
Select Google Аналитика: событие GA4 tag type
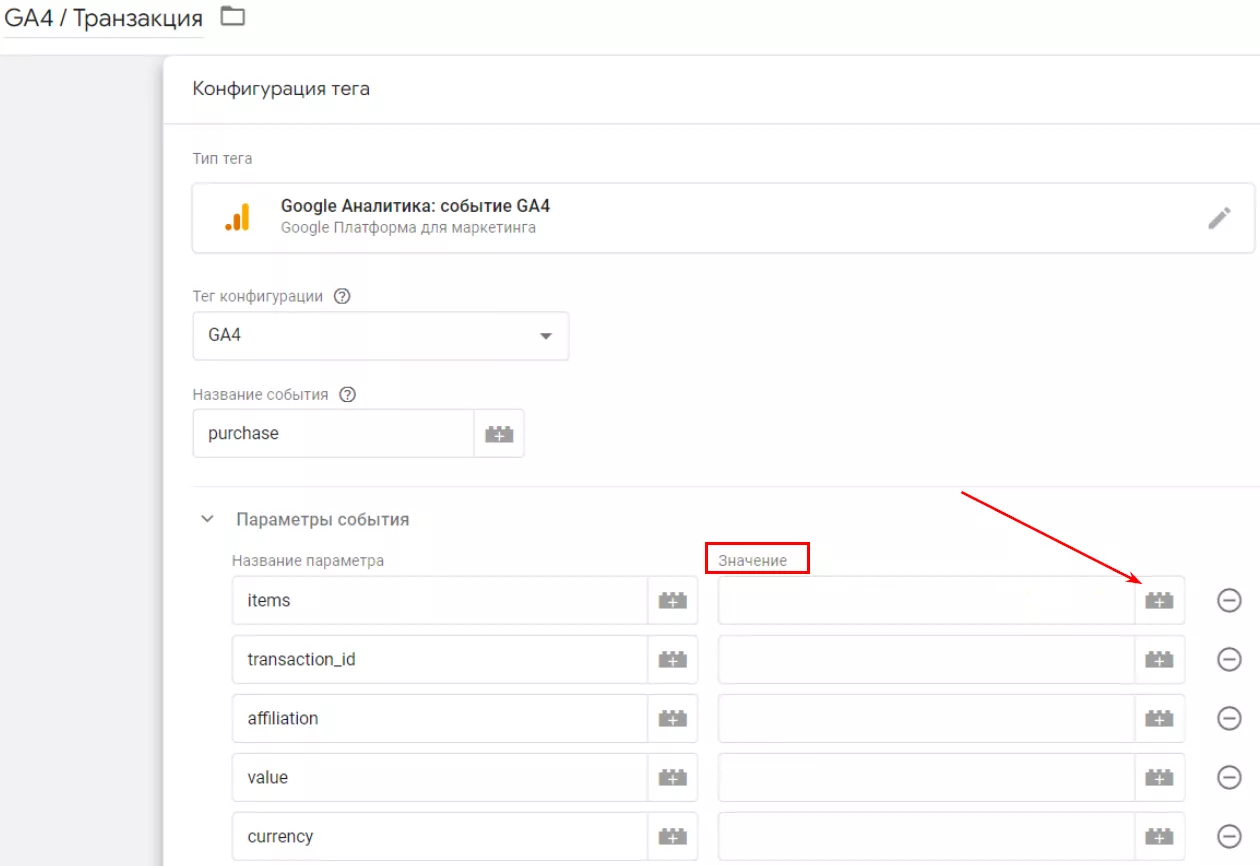723,218
